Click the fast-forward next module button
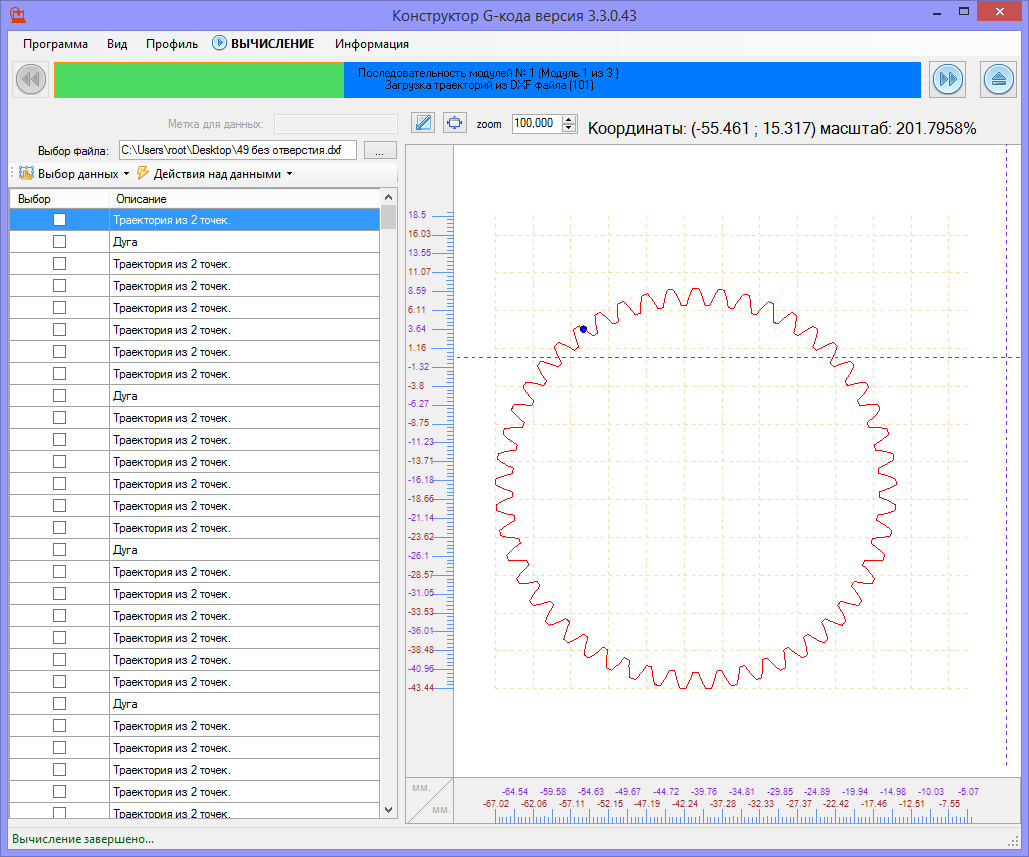The width and height of the screenshot is (1029, 857). pyautogui.click(x=947, y=79)
